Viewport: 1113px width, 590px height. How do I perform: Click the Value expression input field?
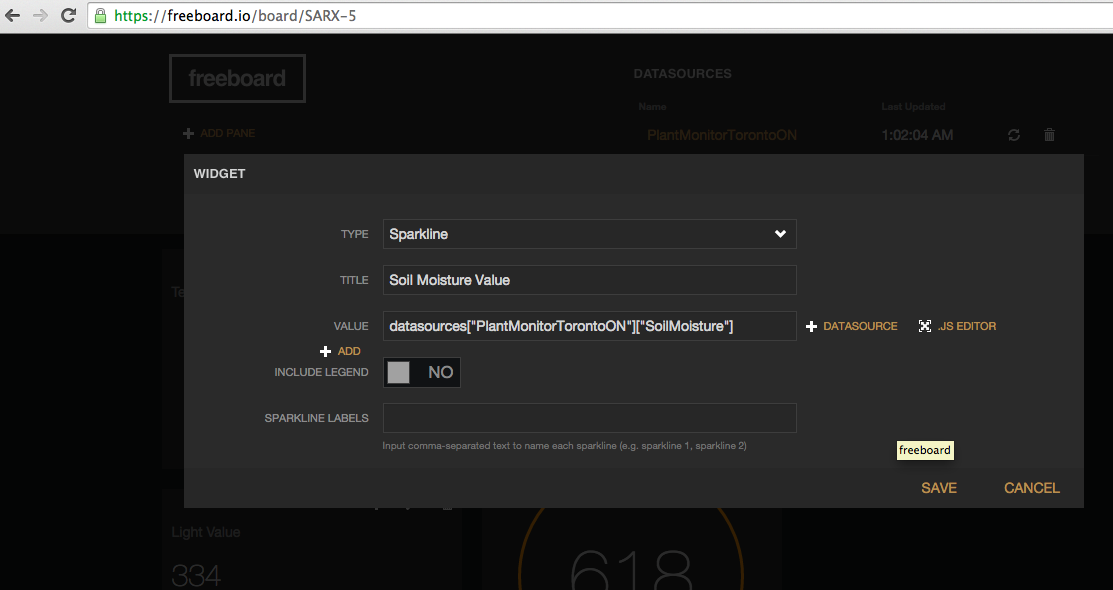pos(589,326)
